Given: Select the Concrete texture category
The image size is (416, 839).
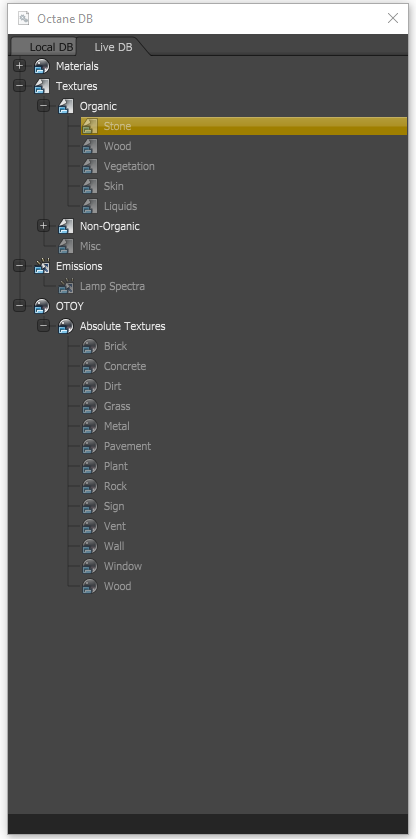Looking at the screenshot, I should [x=125, y=367].
